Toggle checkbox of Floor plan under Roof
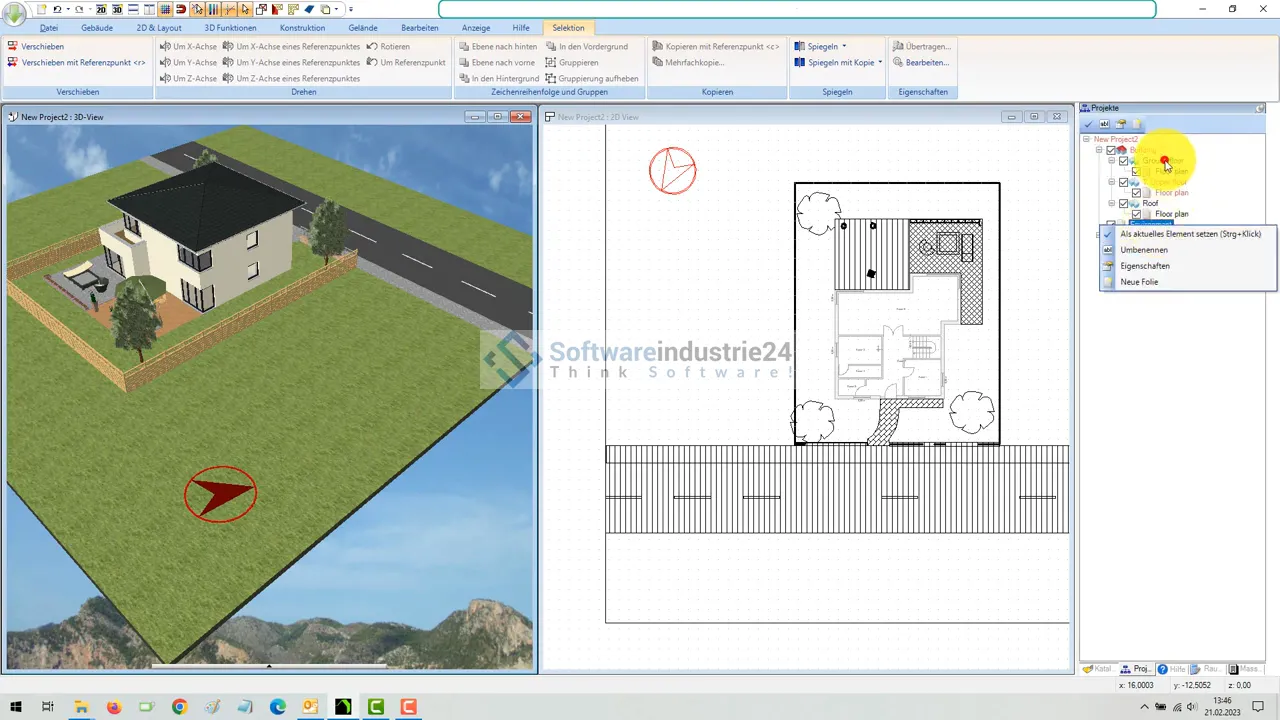Image resolution: width=1280 pixels, height=720 pixels. (x=1136, y=214)
